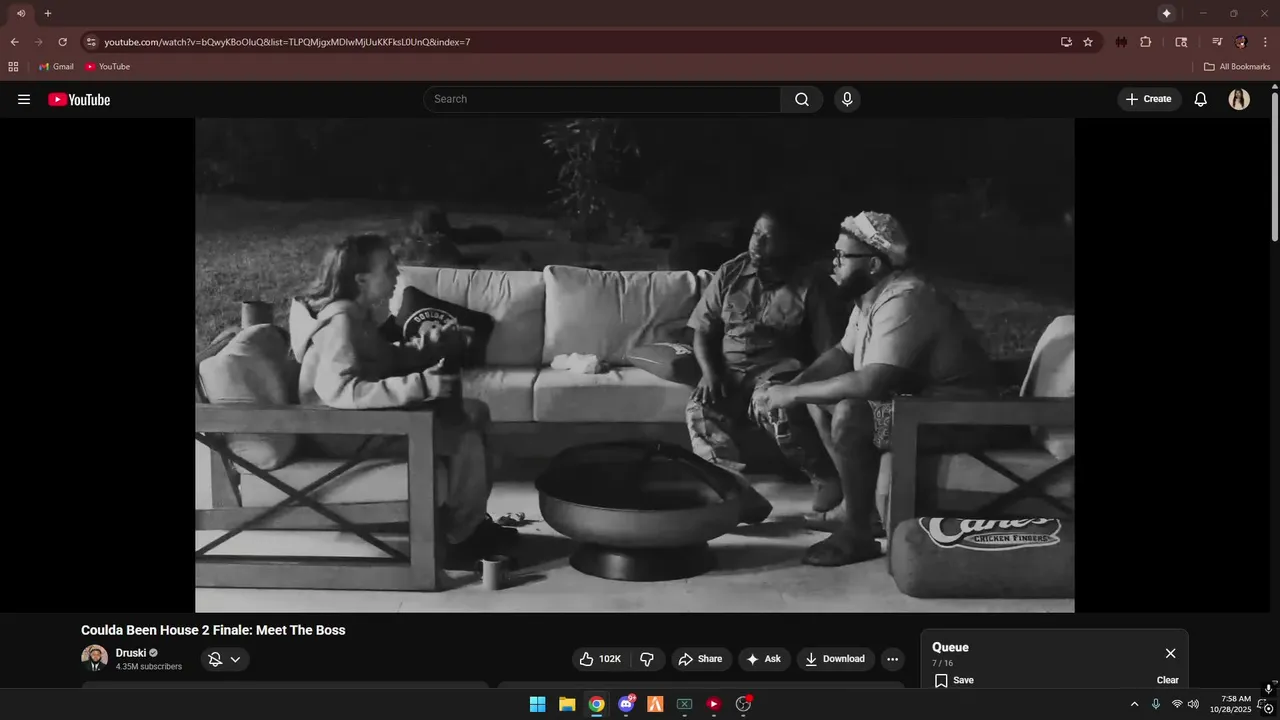This screenshot has height=720, width=1280.
Task: Click into the YouTube Search field
Action: tap(602, 99)
